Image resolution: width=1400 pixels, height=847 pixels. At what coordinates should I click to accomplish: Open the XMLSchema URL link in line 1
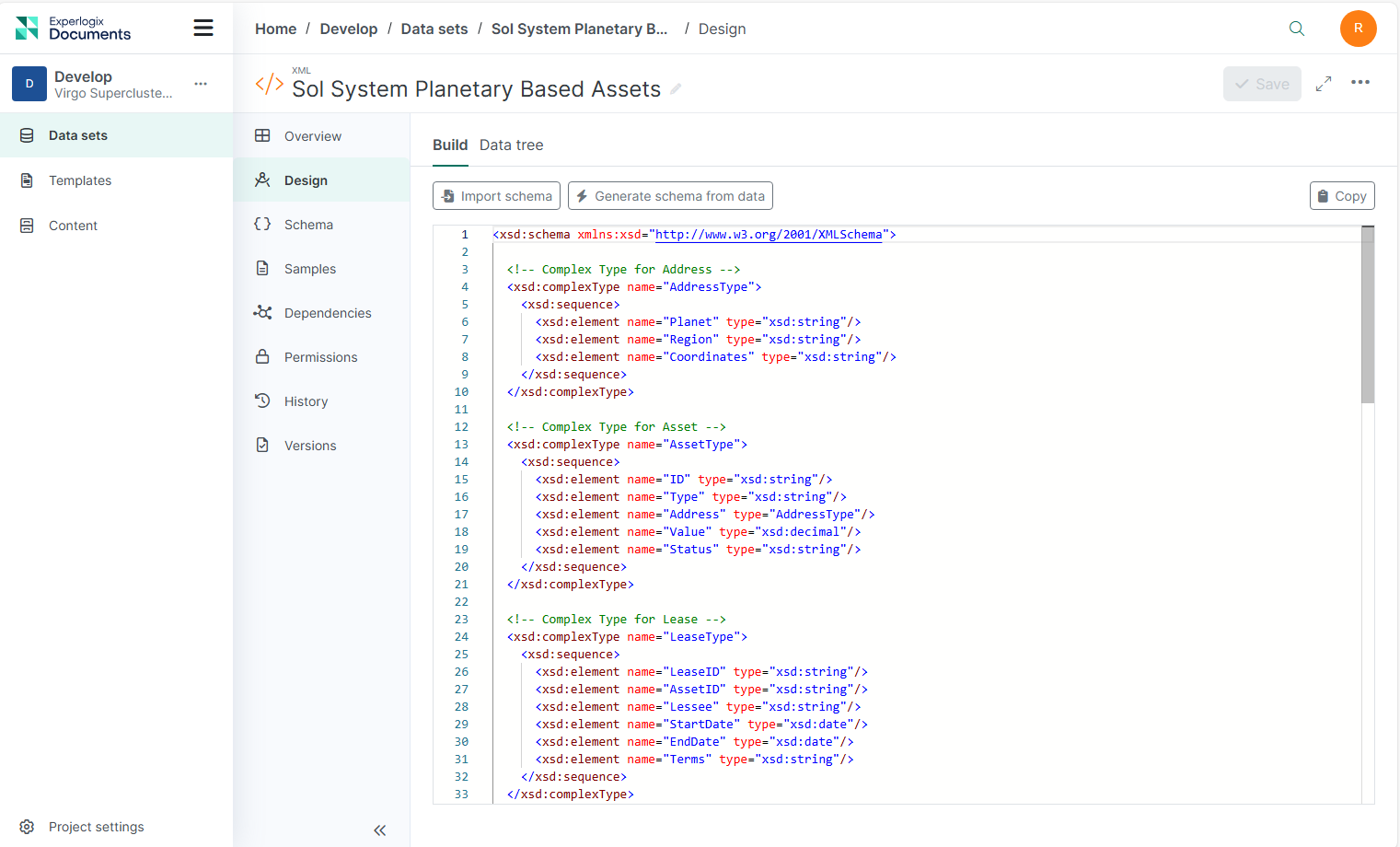click(769, 235)
